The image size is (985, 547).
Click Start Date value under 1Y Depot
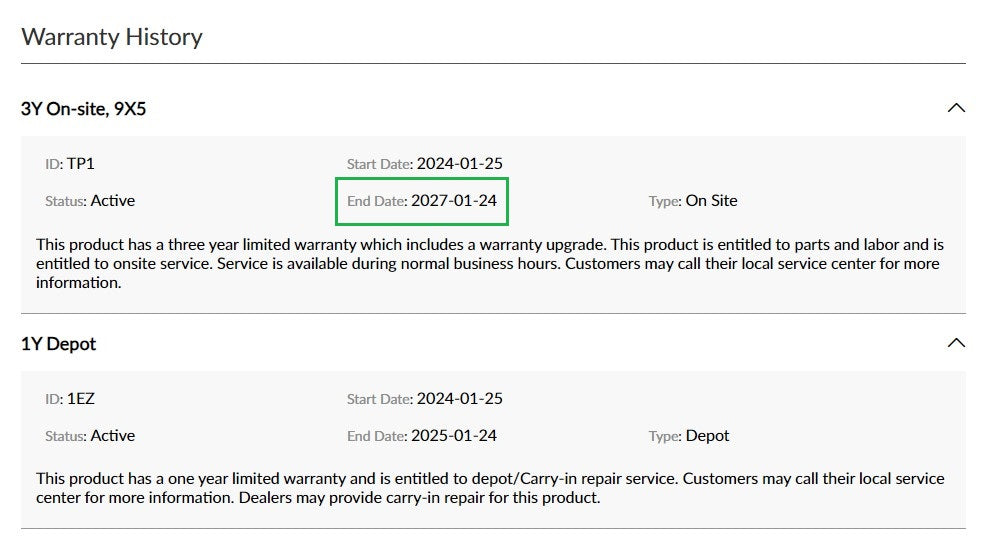tap(459, 398)
